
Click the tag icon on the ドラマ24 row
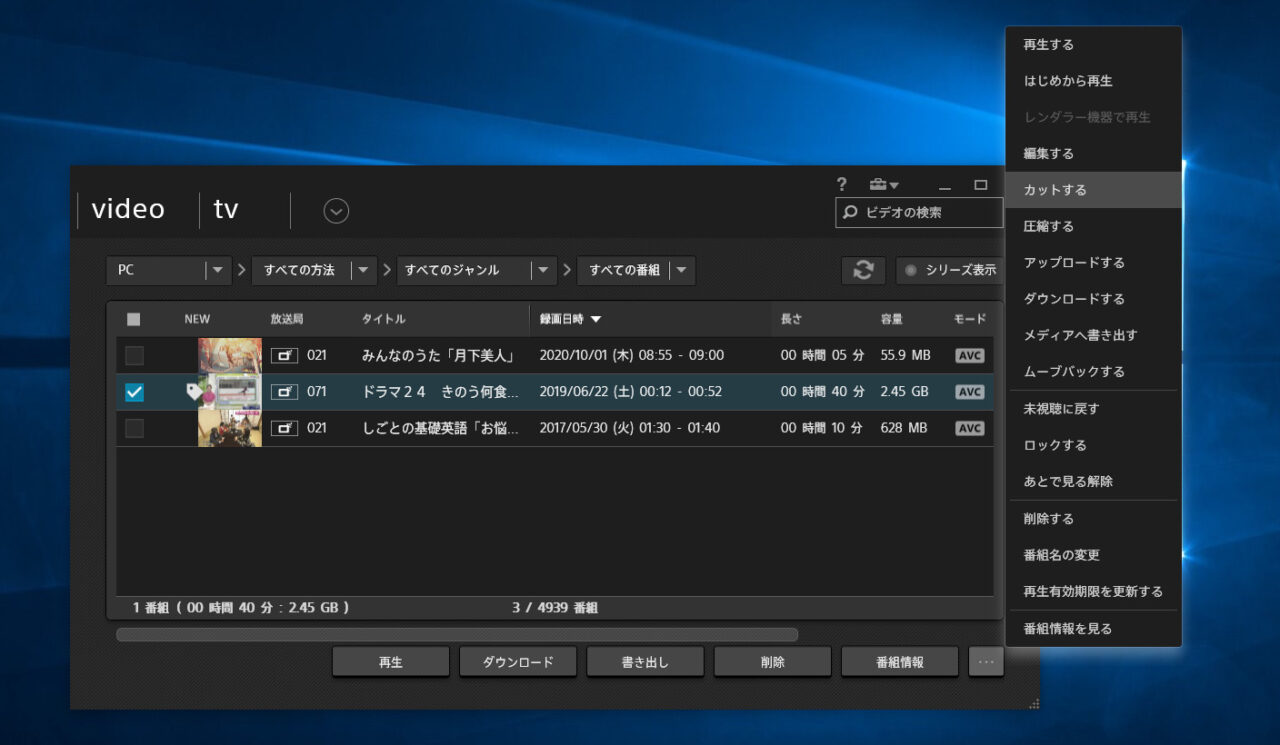(195, 392)
